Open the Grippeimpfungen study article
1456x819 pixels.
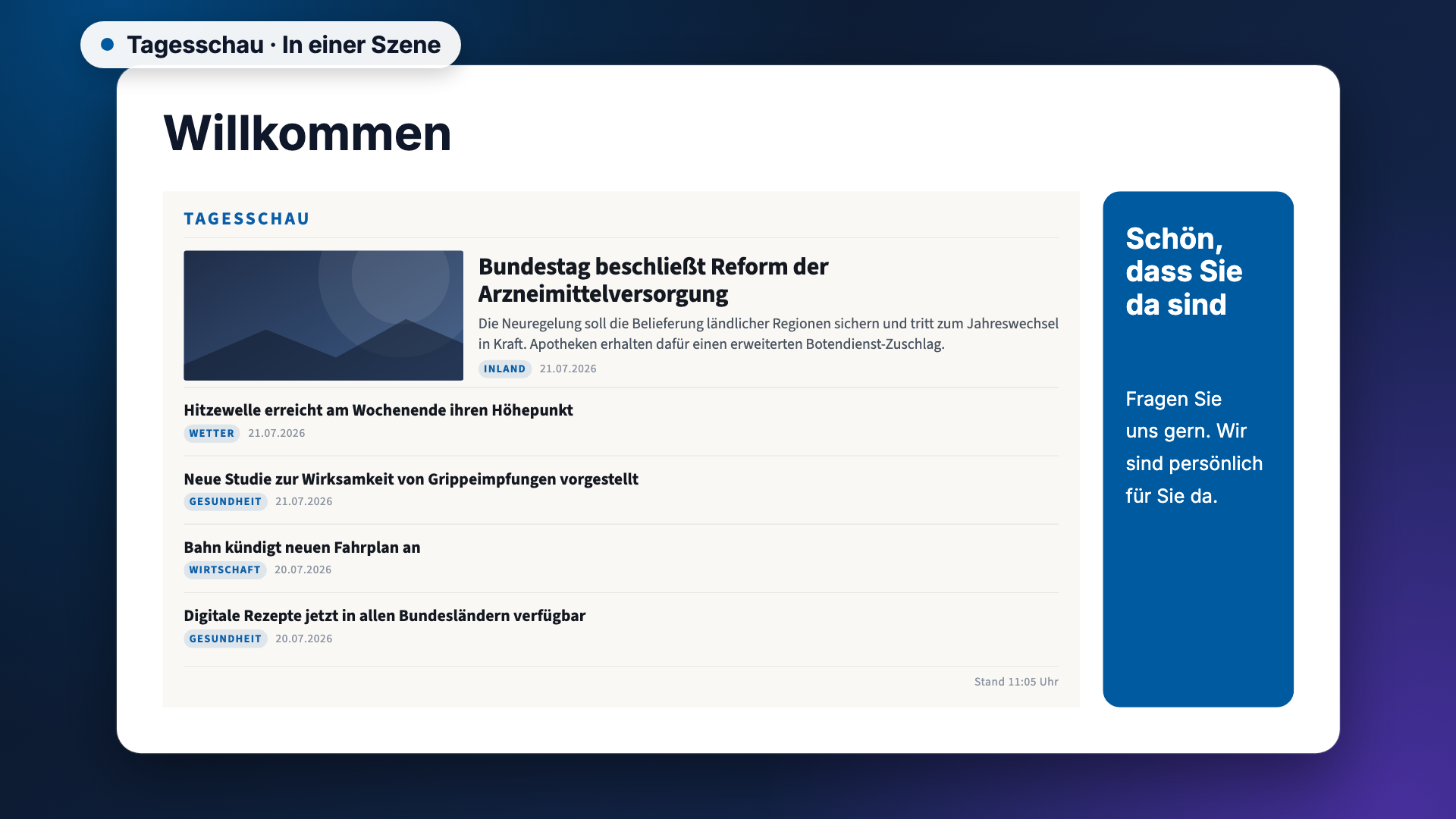(x=410, y=479)
